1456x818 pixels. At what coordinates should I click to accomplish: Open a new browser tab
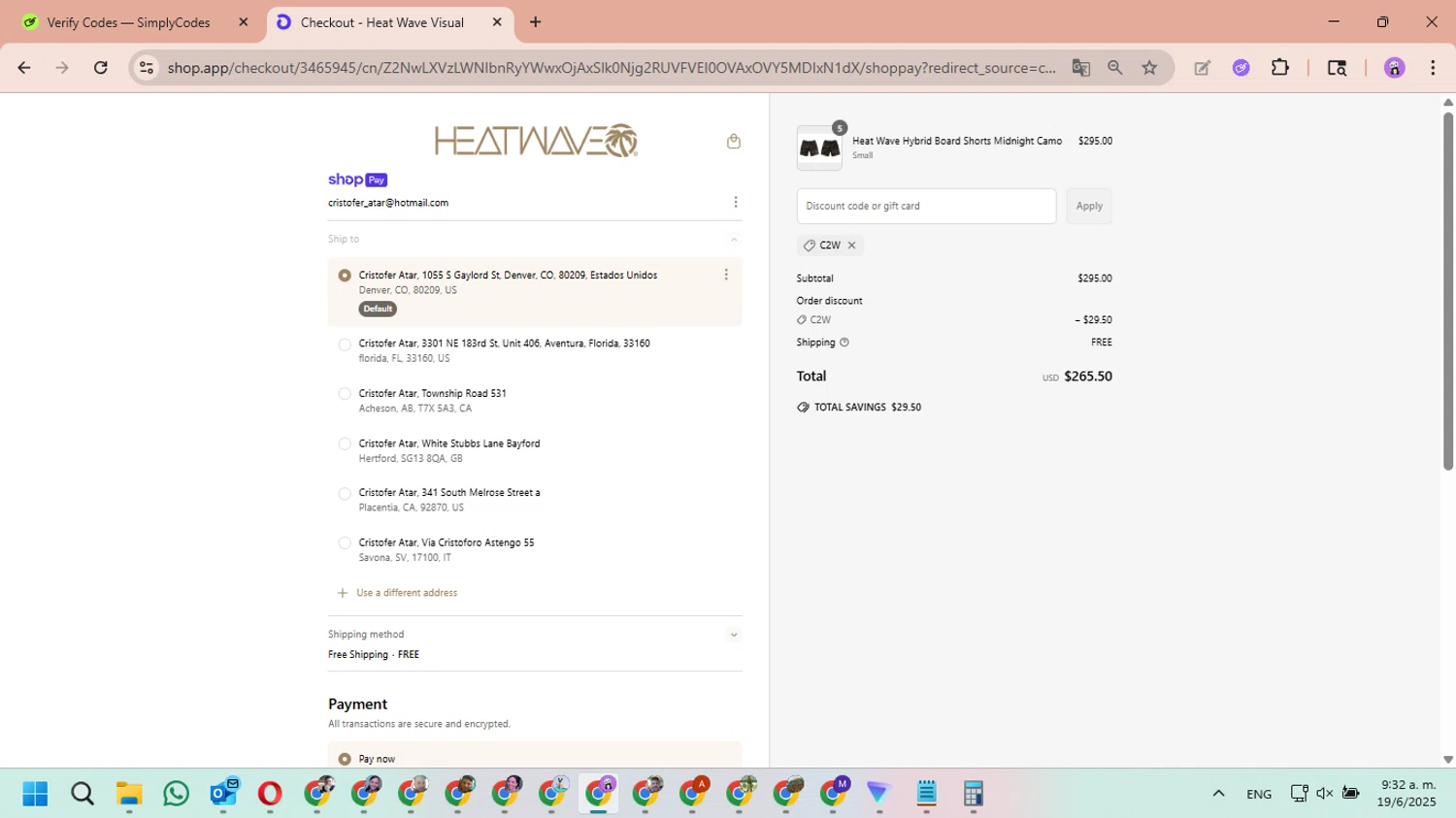tap(536, 22)
